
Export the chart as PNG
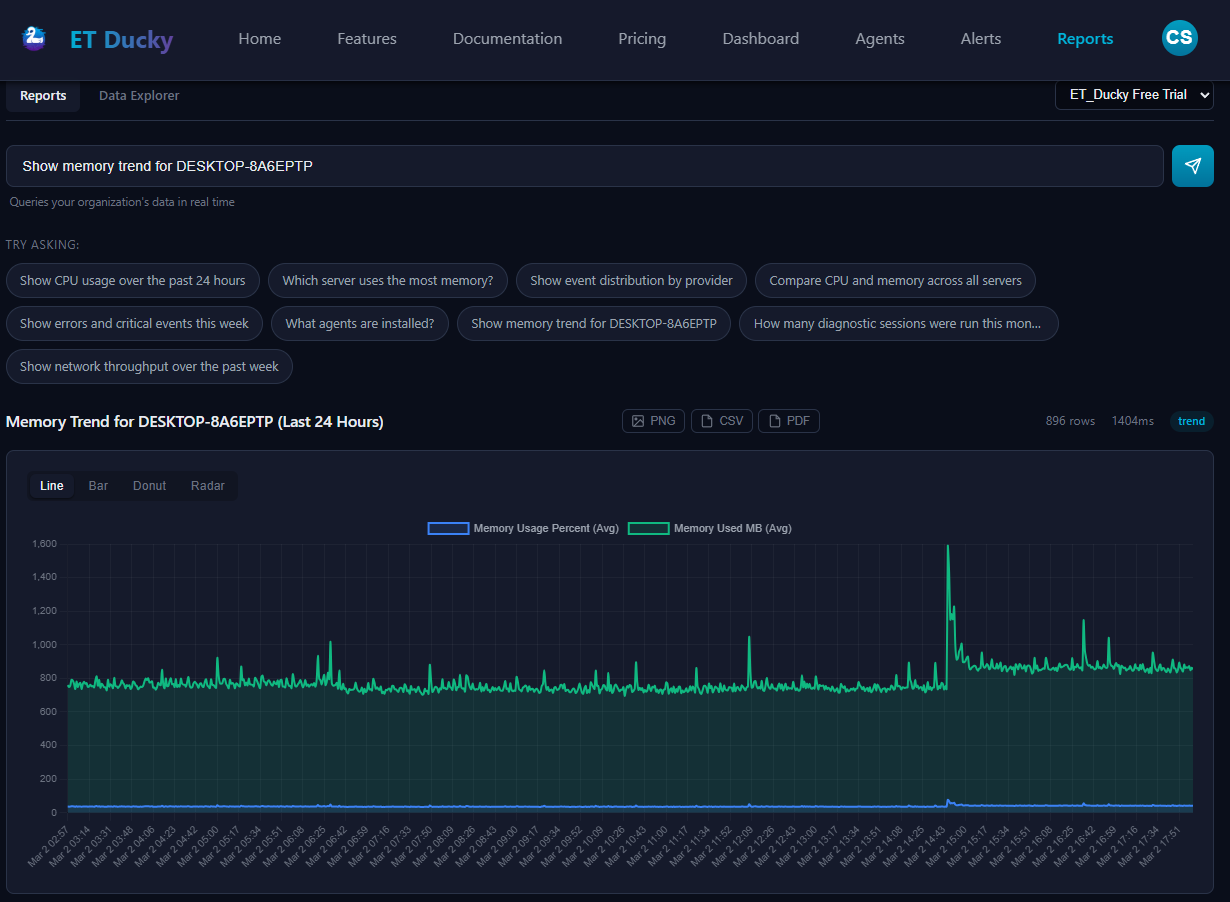[653, 421]
